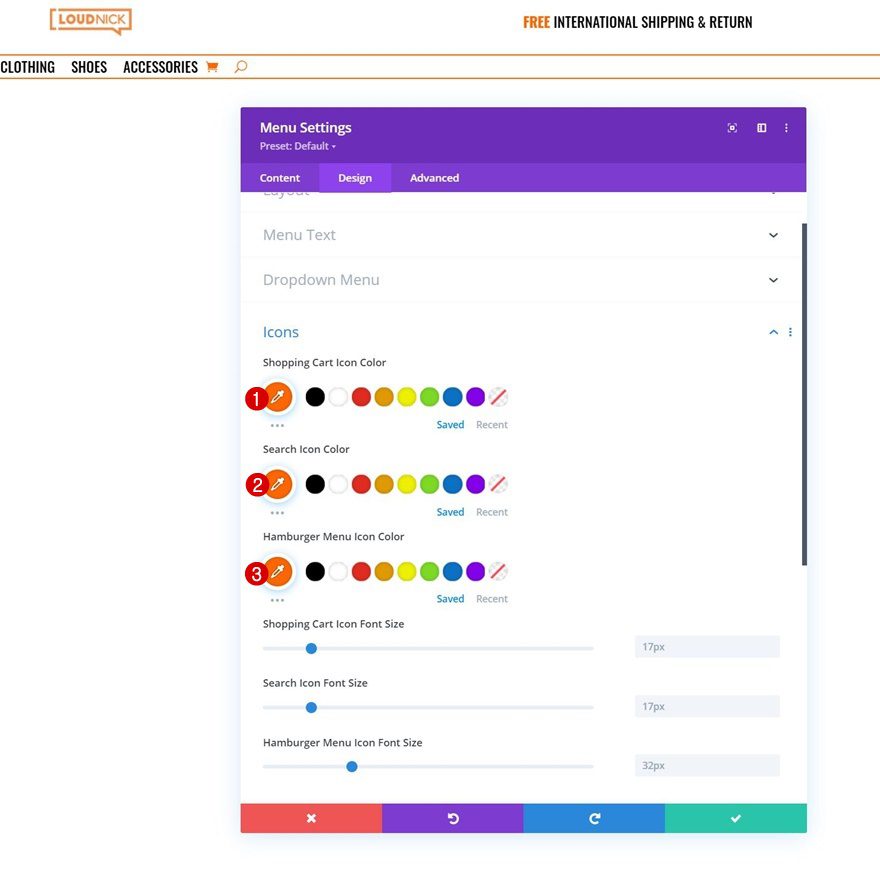Viewport: 880px width, 871px height.
Task: Reset the Shopping Cart Icon Color swatch
Action: pos(498,396)
